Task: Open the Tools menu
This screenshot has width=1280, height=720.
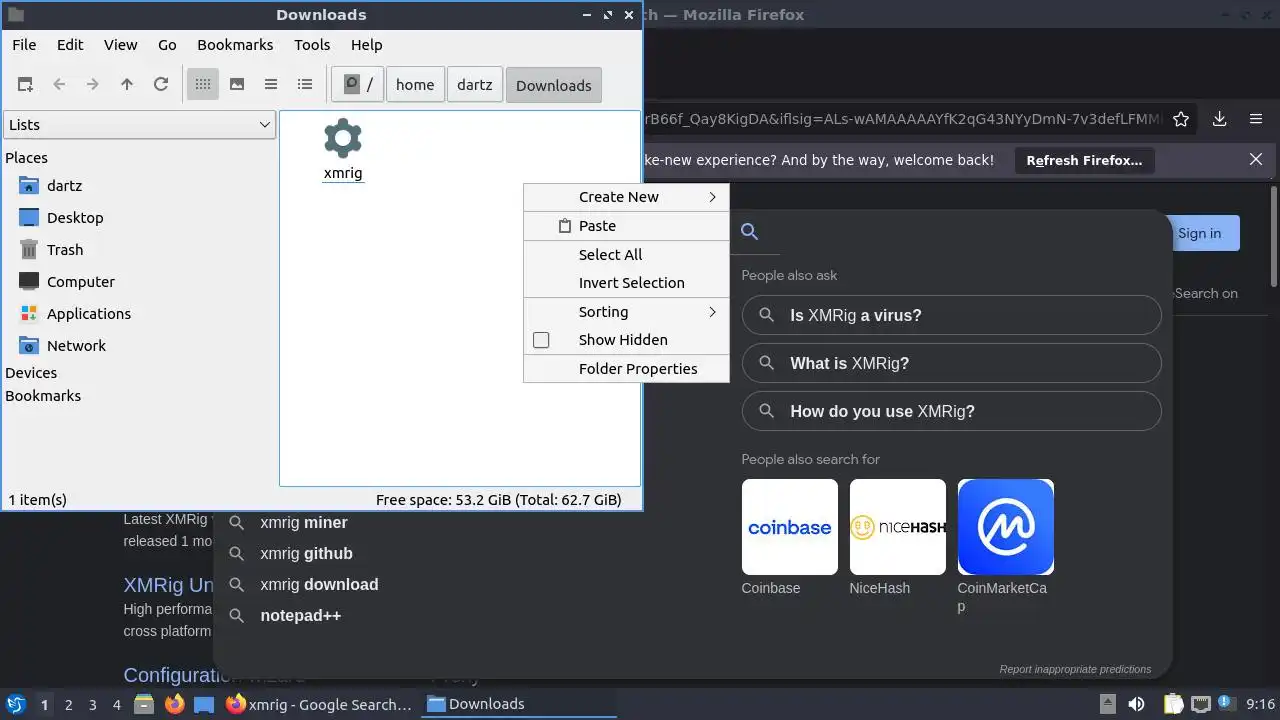Action: coord(312,45)
